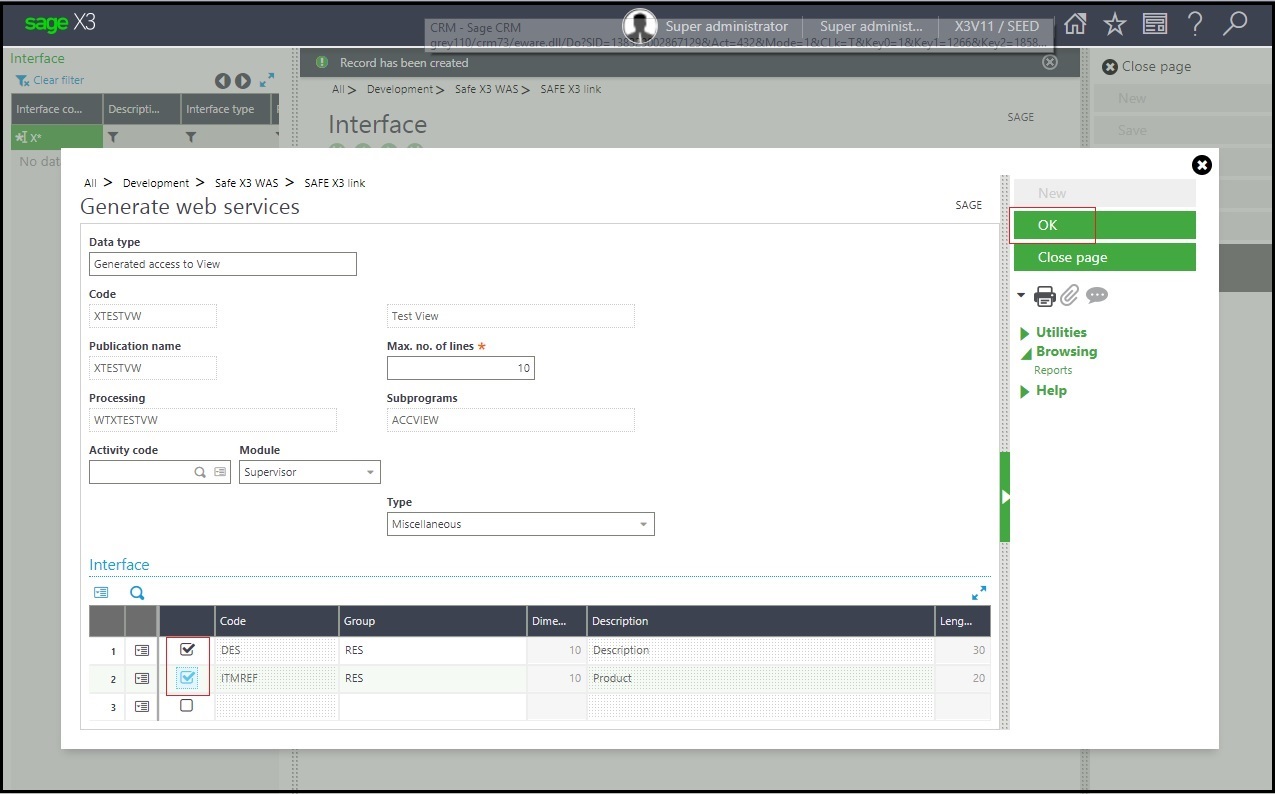Search within the Interface grid
The image size is (1275, 794).
(137, 593)
